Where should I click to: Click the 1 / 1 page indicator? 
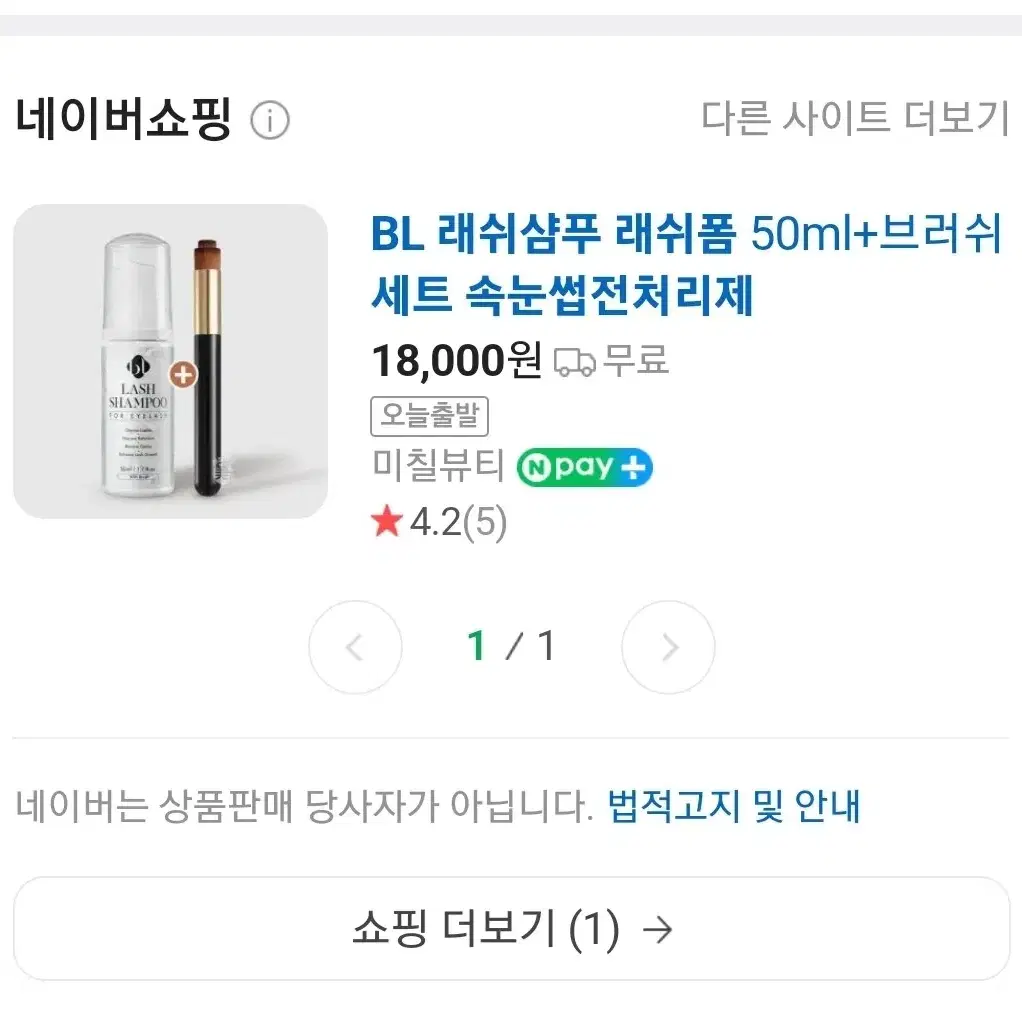coord(511,647)
